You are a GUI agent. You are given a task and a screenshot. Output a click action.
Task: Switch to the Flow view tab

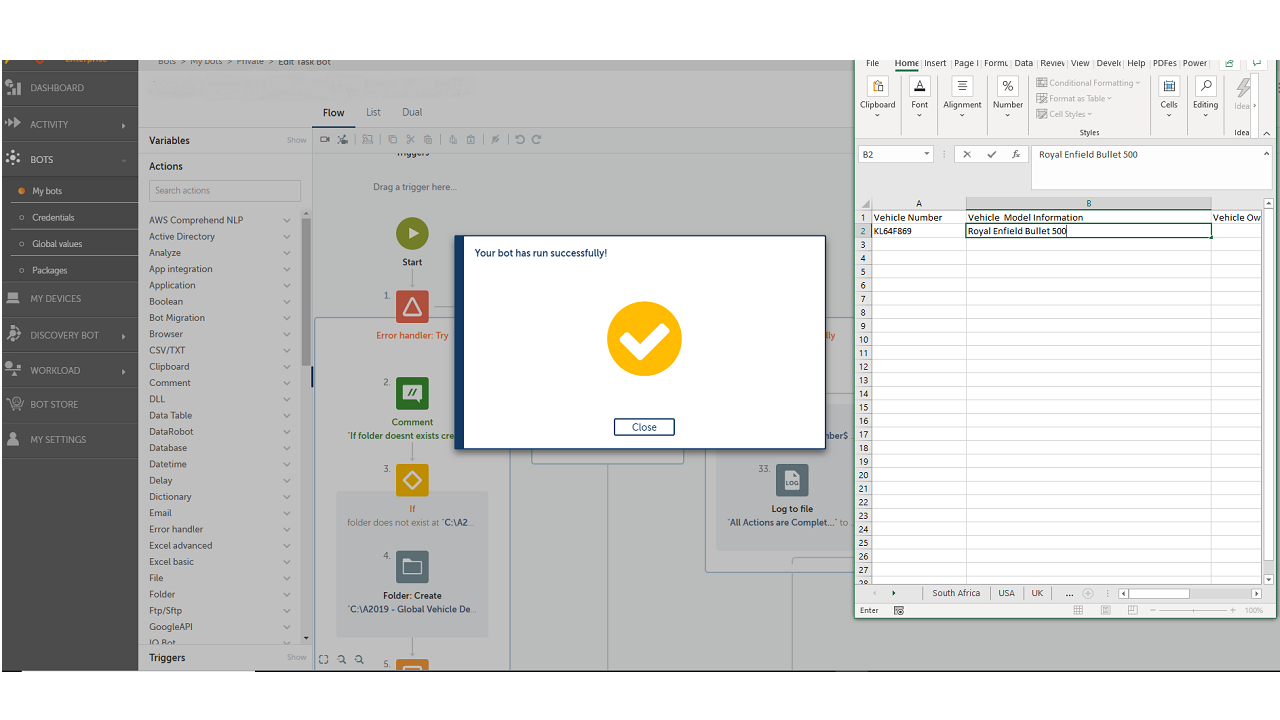pyautogui.click(x=333, y=113)
